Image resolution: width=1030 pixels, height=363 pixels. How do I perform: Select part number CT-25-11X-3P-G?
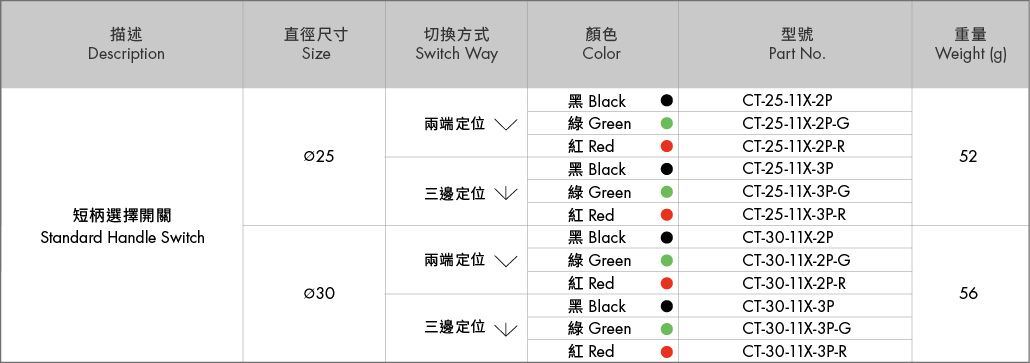(x=796, y=192)
